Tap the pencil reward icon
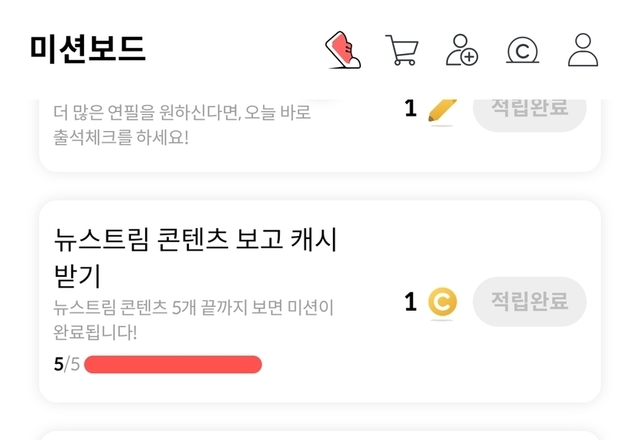Screen dimensions: 640x440 click(x=440, y=108)
